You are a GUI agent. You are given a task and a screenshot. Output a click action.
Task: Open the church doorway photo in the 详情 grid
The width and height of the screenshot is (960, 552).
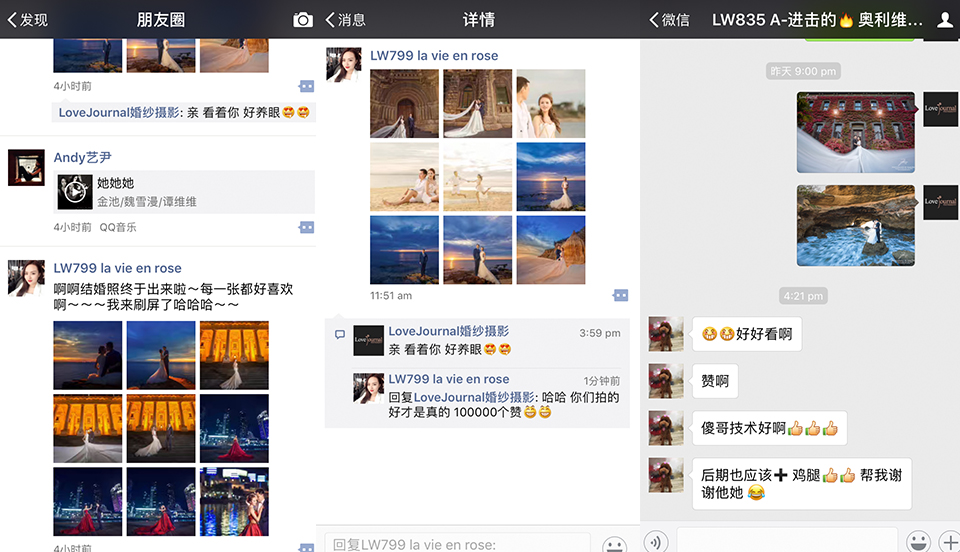(x=404, y=103)
